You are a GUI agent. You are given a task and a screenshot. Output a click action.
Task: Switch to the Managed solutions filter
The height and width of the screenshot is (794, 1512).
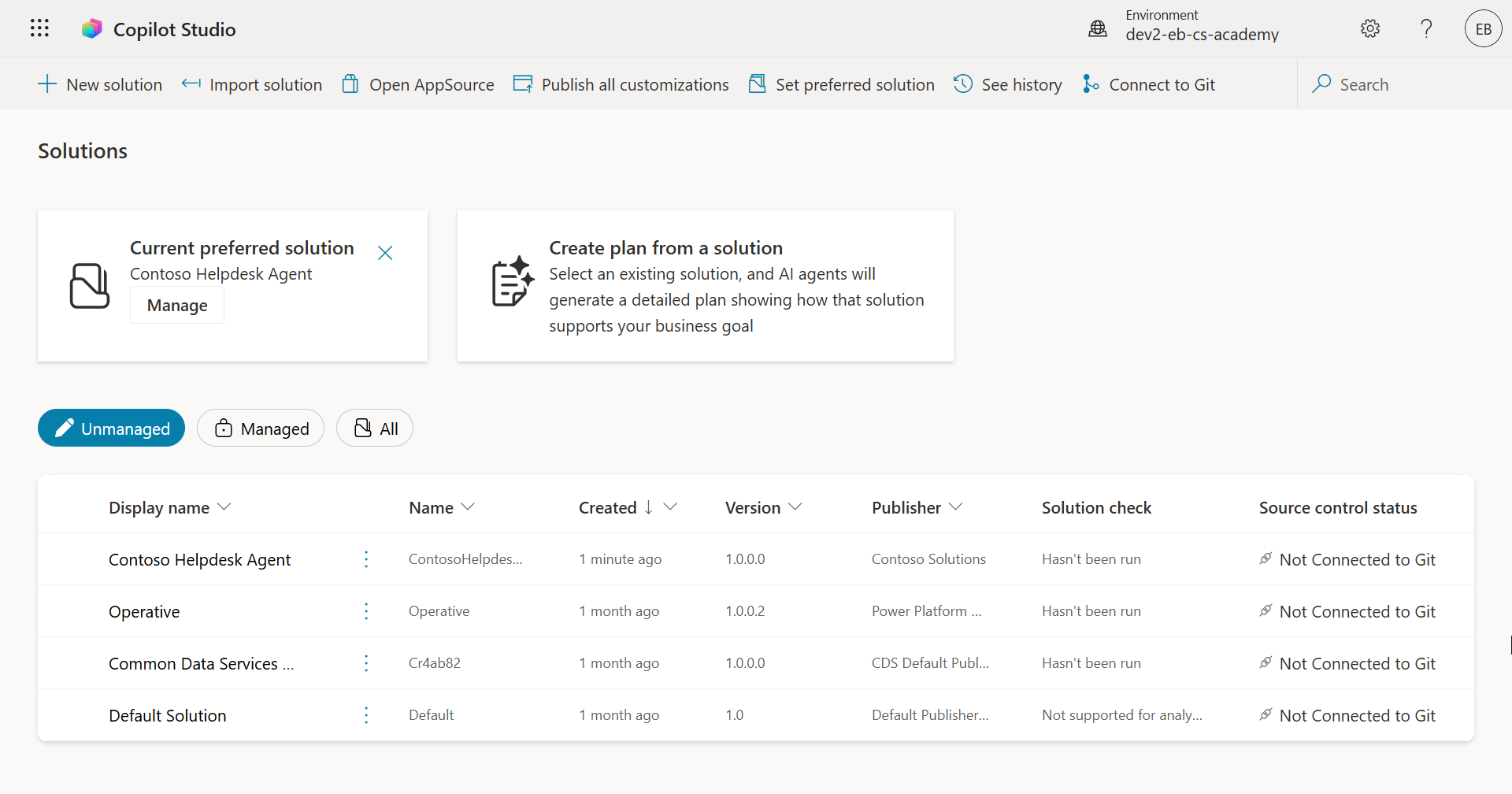[261, 429]
